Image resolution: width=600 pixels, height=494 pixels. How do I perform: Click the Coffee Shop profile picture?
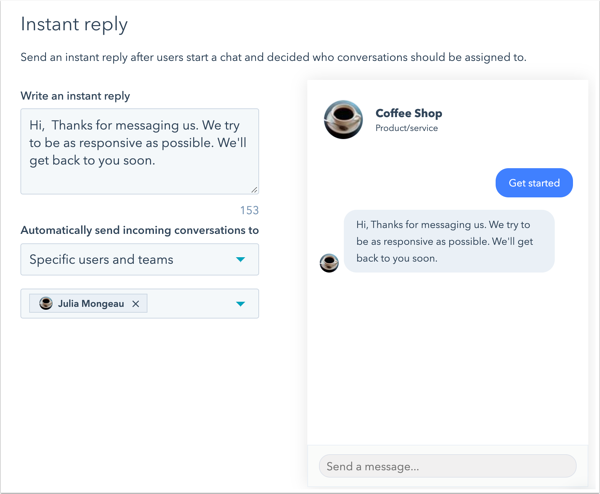[x=343, y=120]
